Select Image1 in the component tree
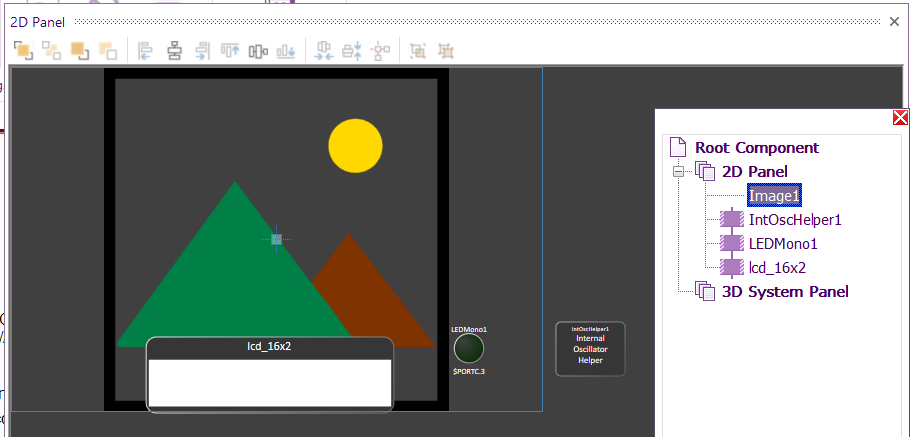This screenshot has height=437, width=910. click(x=774, y=196)
